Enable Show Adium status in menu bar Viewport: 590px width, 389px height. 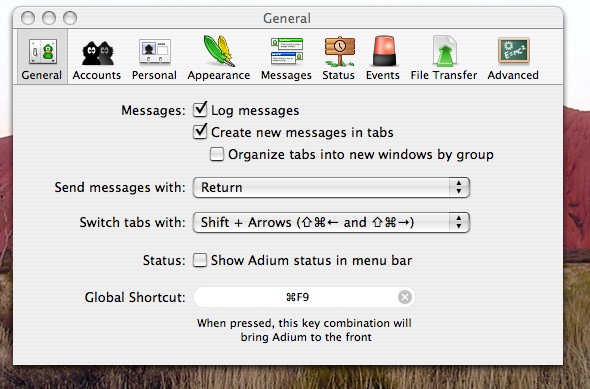click(x=200, y=260)
